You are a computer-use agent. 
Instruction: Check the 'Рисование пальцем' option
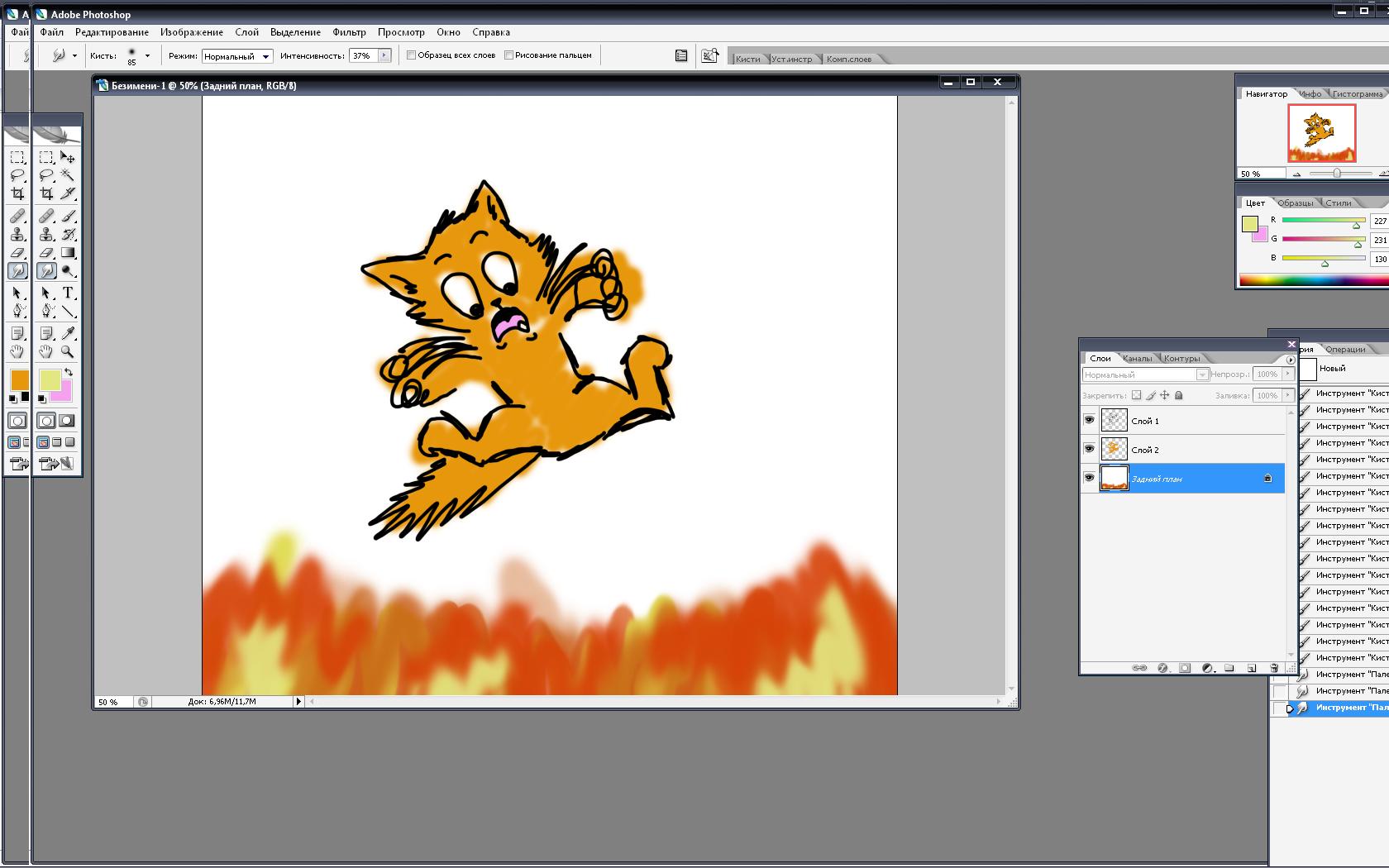(x=508, y=55)
